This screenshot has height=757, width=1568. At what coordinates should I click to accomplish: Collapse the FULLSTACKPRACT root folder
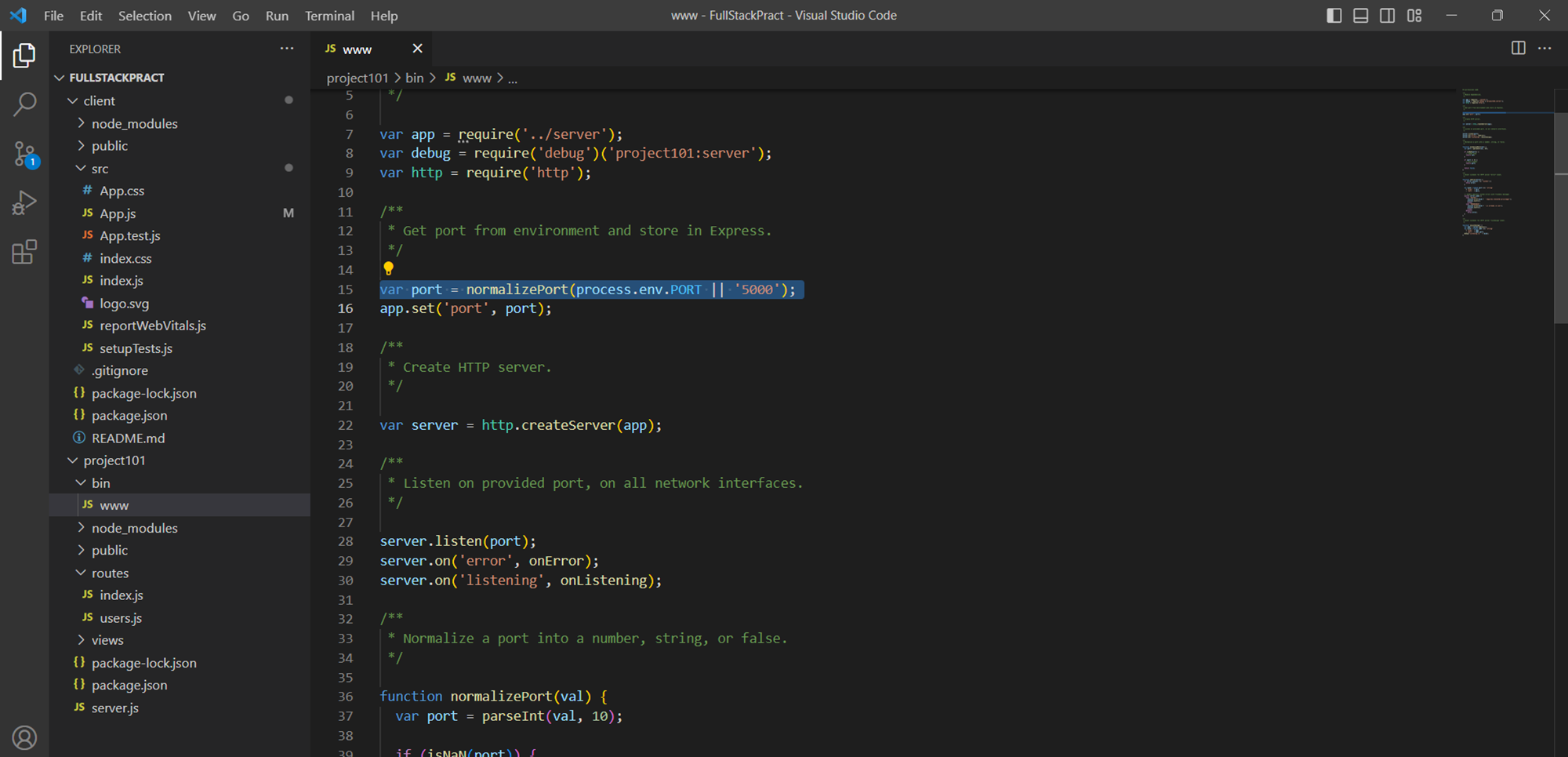point(60,78)
